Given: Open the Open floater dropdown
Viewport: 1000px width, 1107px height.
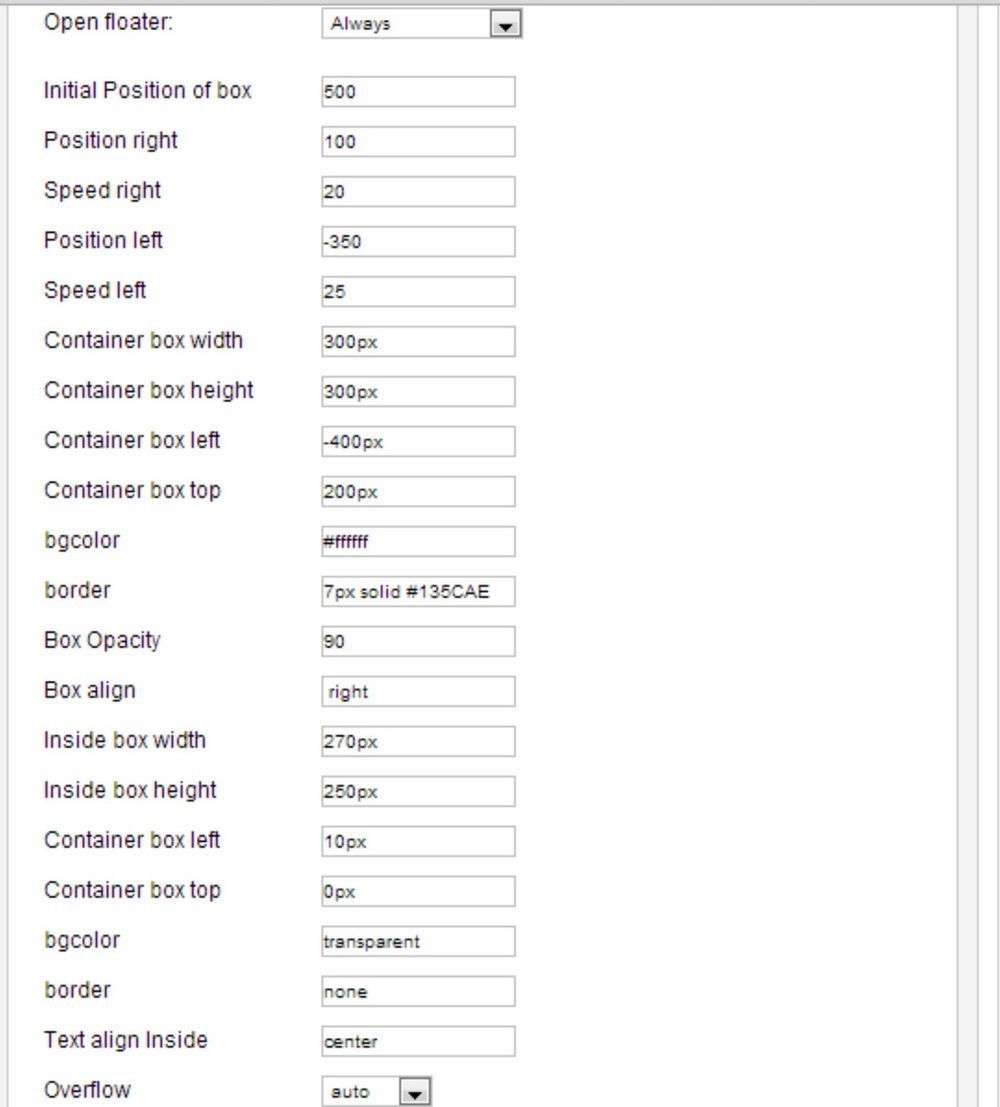Looking at the screenshot, I should point(421,23).
